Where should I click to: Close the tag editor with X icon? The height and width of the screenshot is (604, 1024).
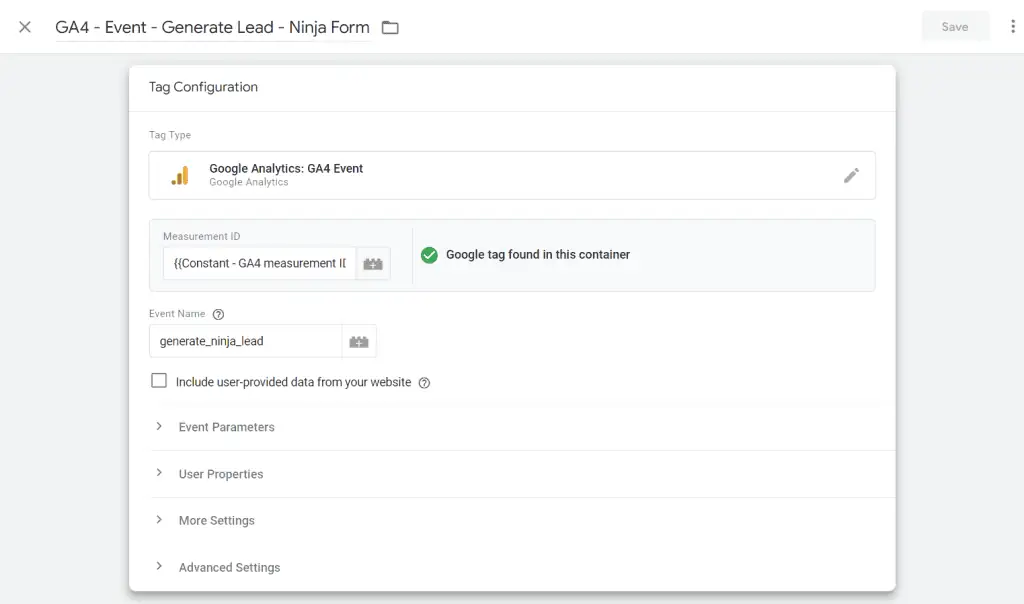coord(25,27)
